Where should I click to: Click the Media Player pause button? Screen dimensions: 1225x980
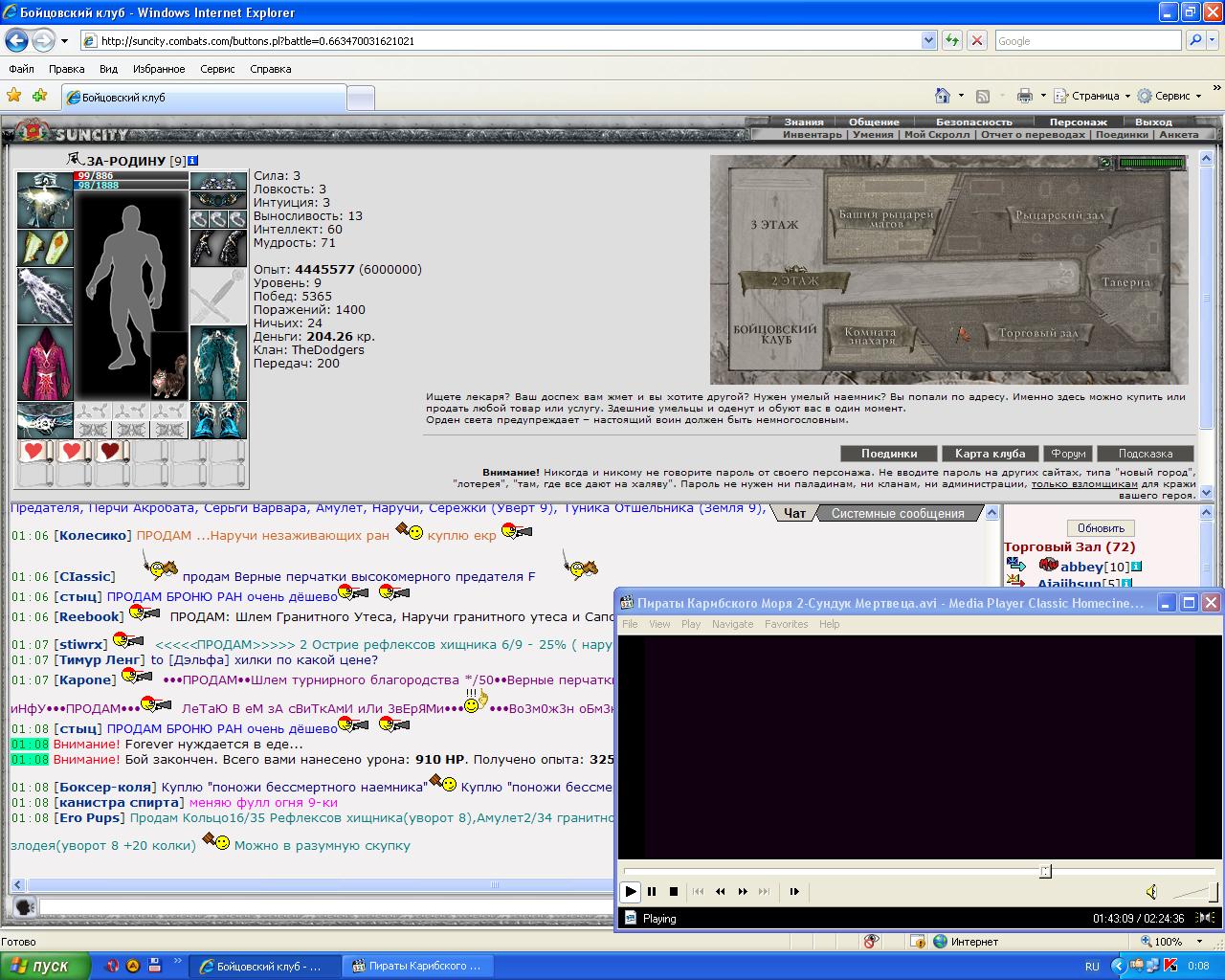pos(652,891)
